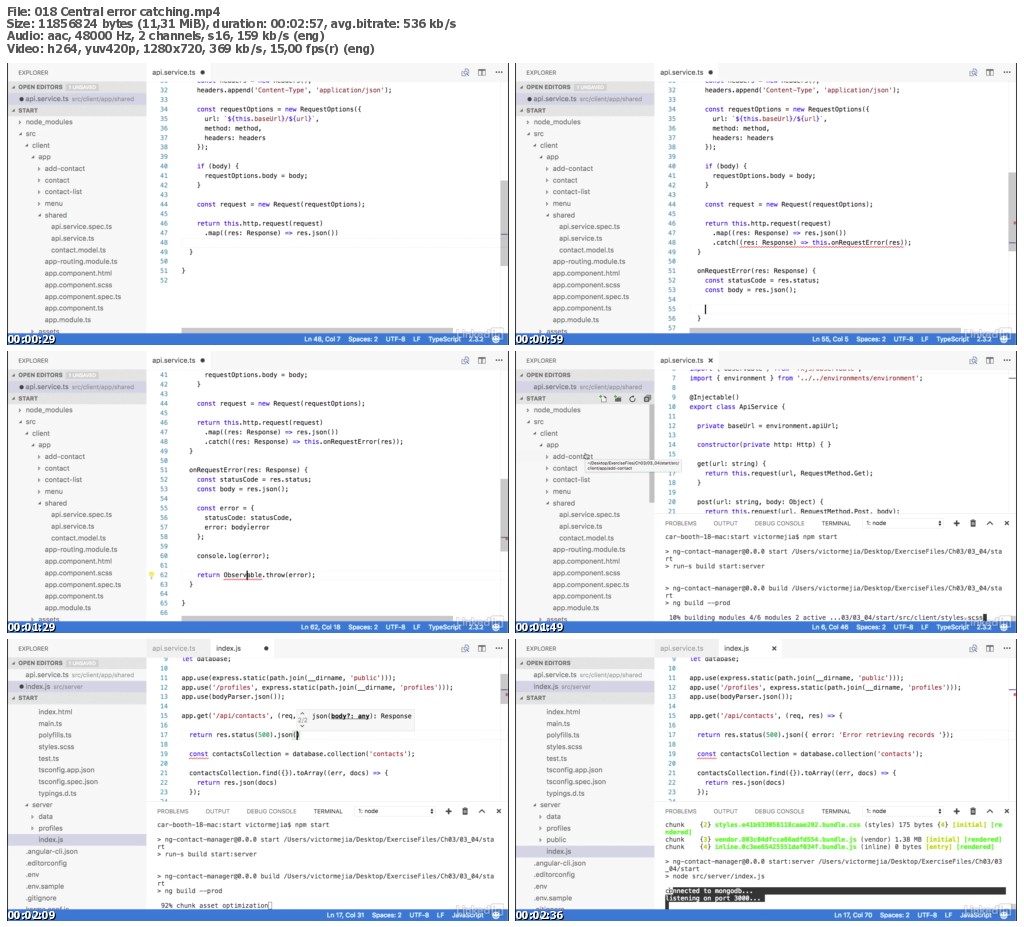Open polyfills.ts in 00:02:09 explorer
Viewport: 1024px width, 927px height.
click(55, 736)
